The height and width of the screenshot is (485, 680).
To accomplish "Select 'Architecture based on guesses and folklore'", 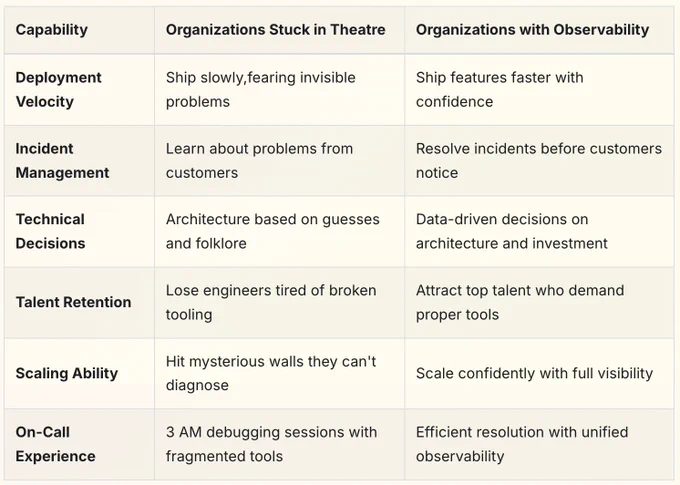I will point(273,231).
